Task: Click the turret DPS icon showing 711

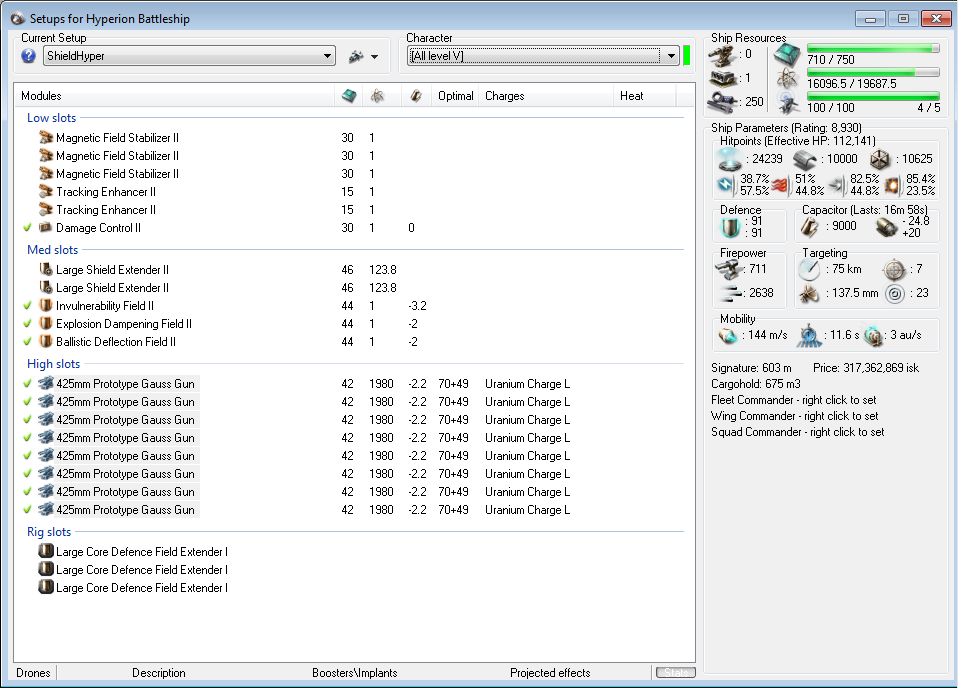Action: (728, 269)
